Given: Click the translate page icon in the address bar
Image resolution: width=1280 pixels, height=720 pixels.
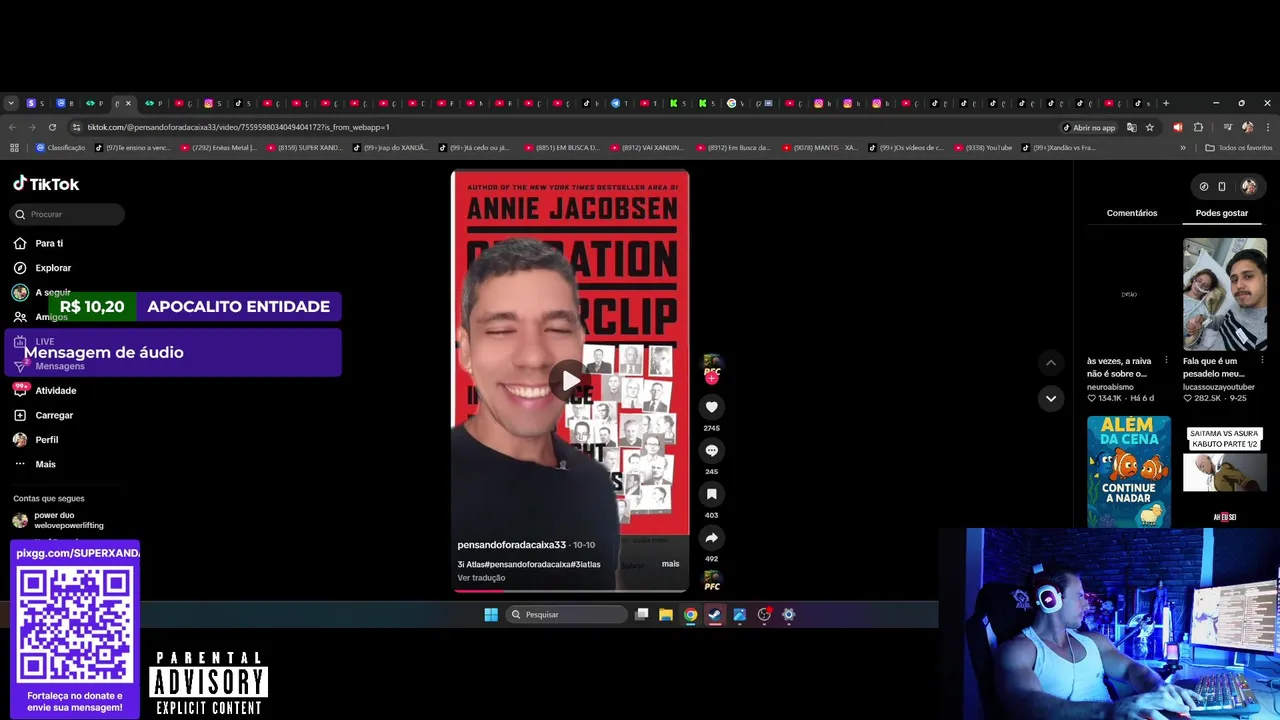Looking at the screenshot, I should tap(1131, 127).
